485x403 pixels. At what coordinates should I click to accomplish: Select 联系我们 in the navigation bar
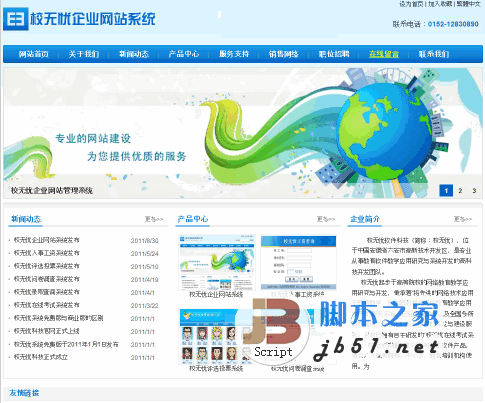(434, 54)
